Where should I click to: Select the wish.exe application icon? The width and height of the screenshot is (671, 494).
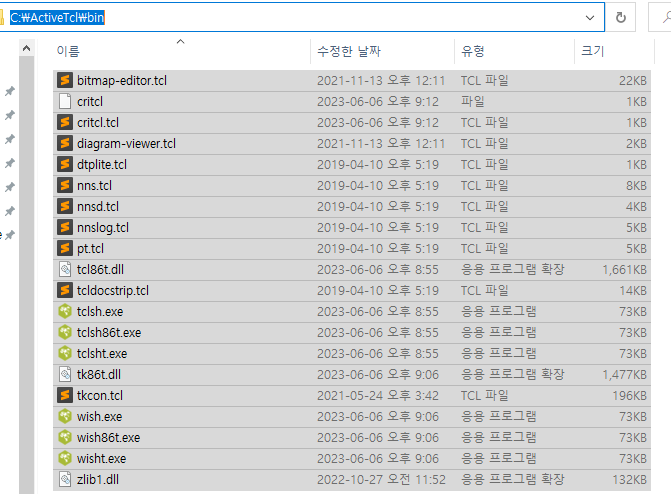pos(65,416)
